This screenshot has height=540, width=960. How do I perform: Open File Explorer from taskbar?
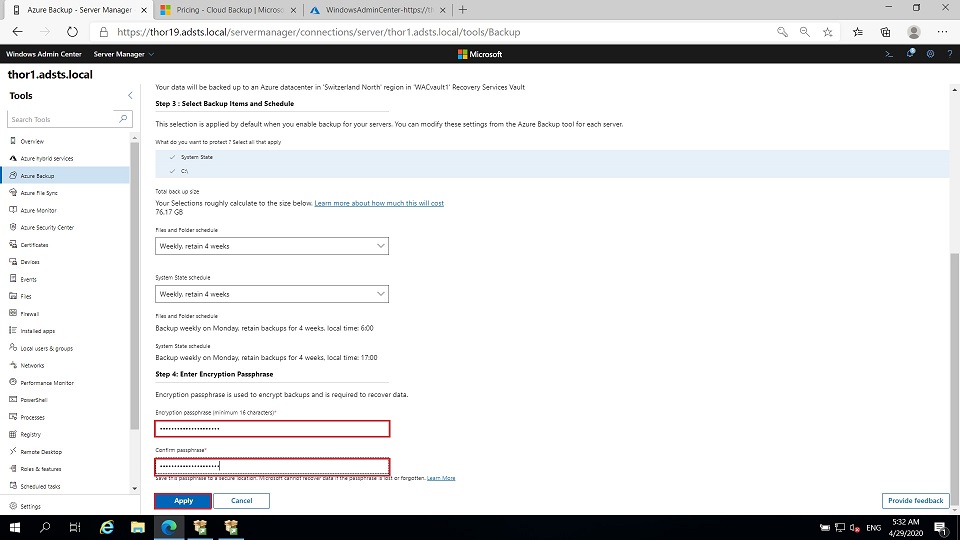coord(138,528)
